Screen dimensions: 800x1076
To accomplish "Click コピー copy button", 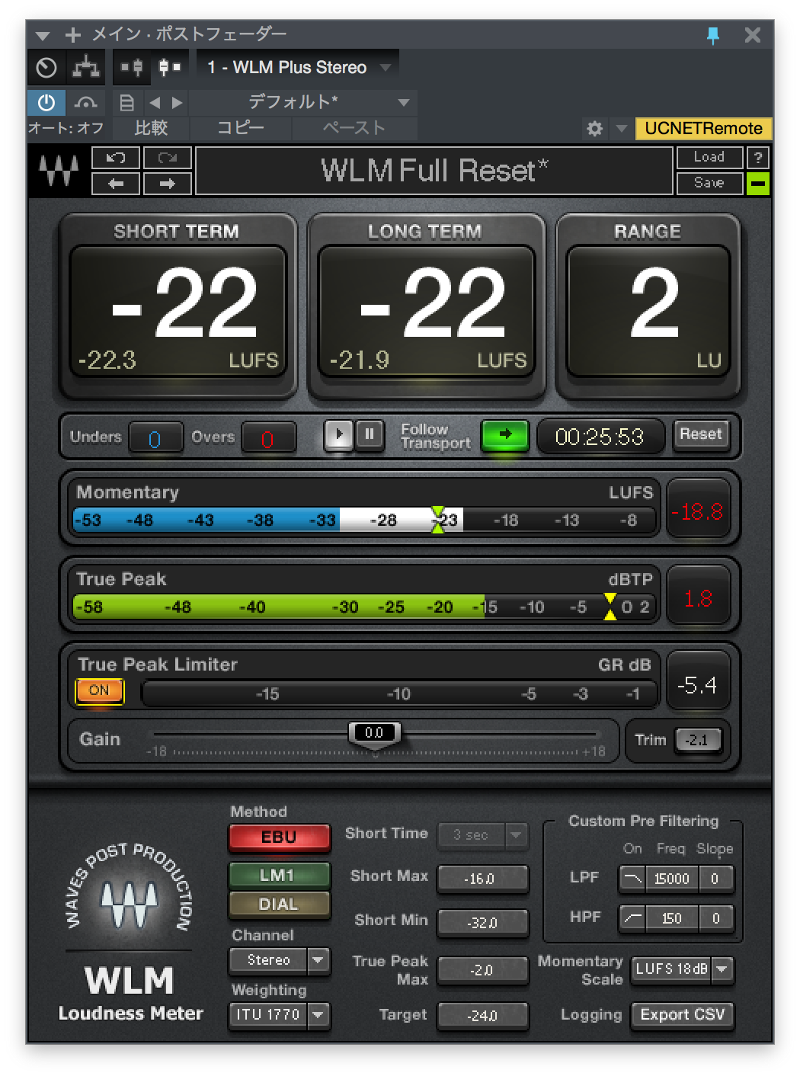I will [240, 128].
